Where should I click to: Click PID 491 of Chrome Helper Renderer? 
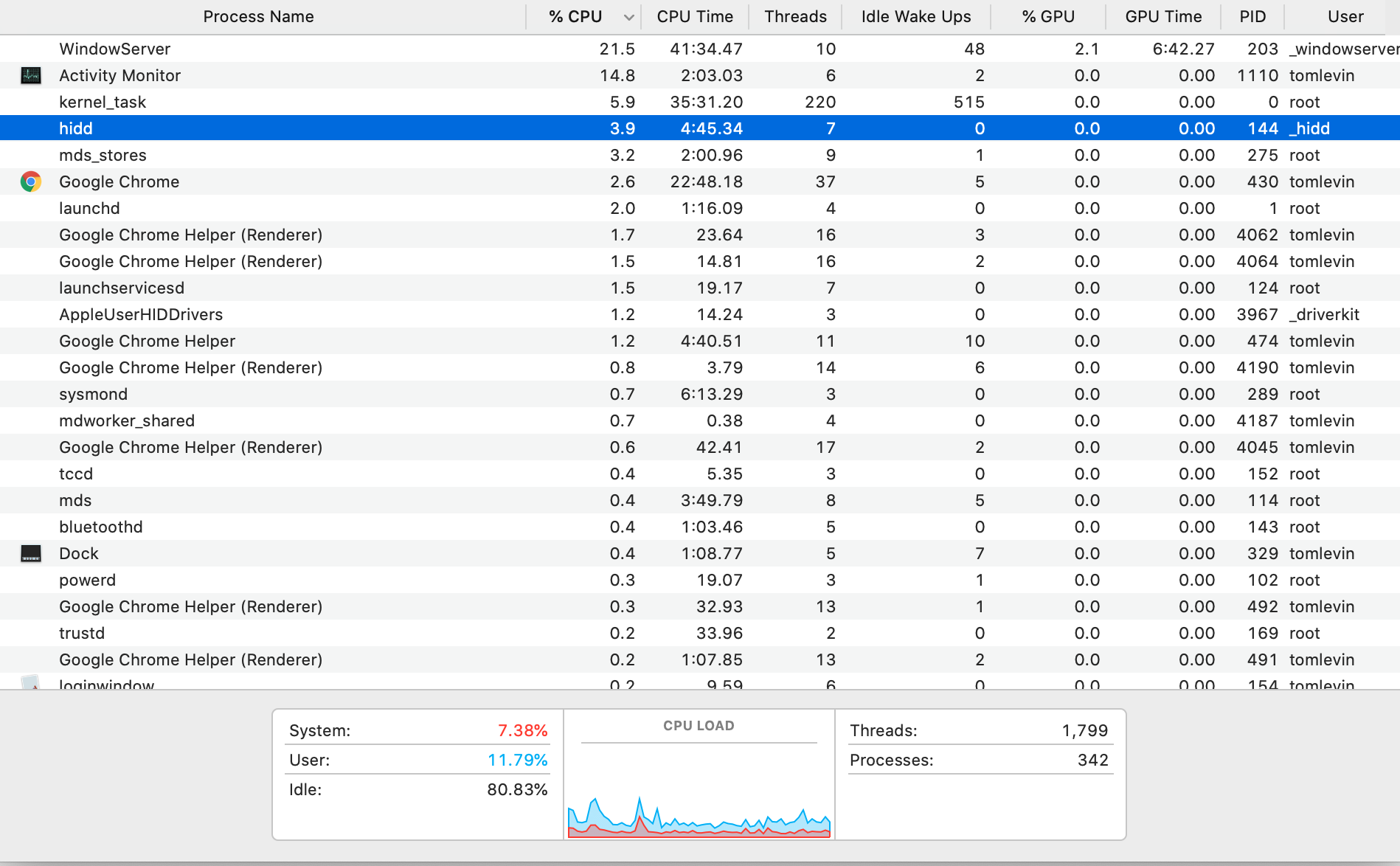coord(1263,659)
